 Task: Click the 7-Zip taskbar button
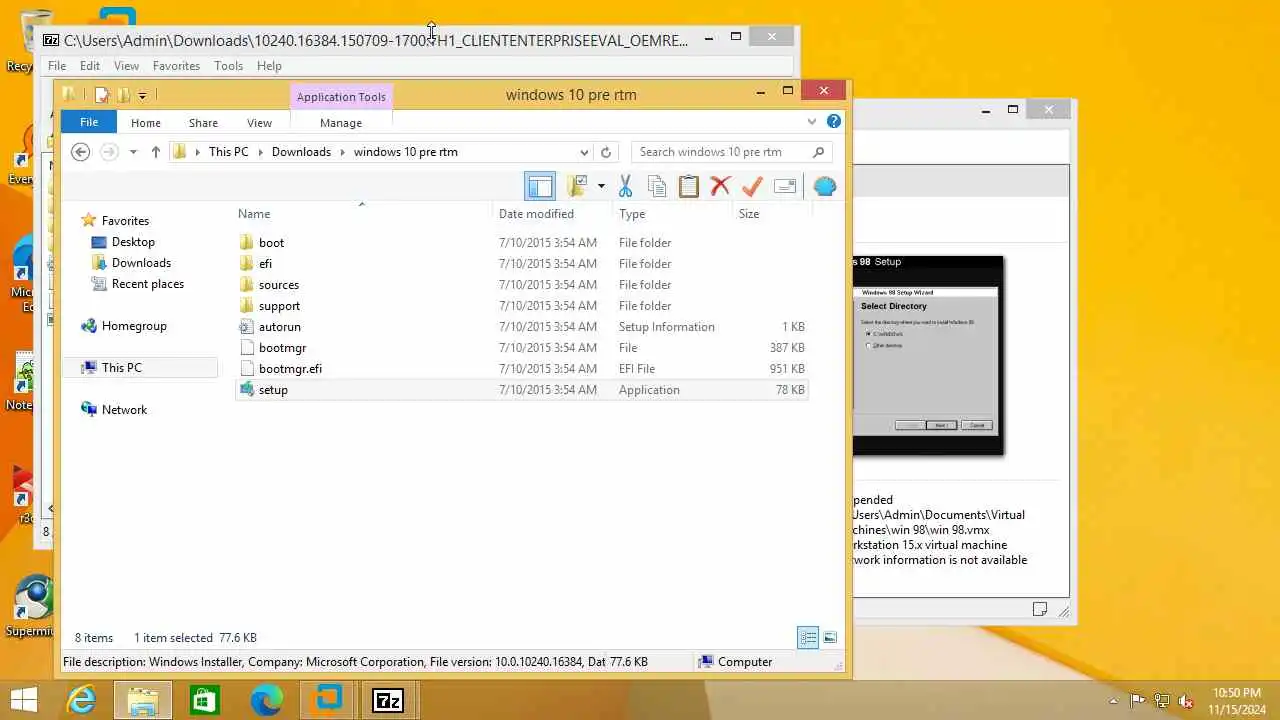click(388, 700)
